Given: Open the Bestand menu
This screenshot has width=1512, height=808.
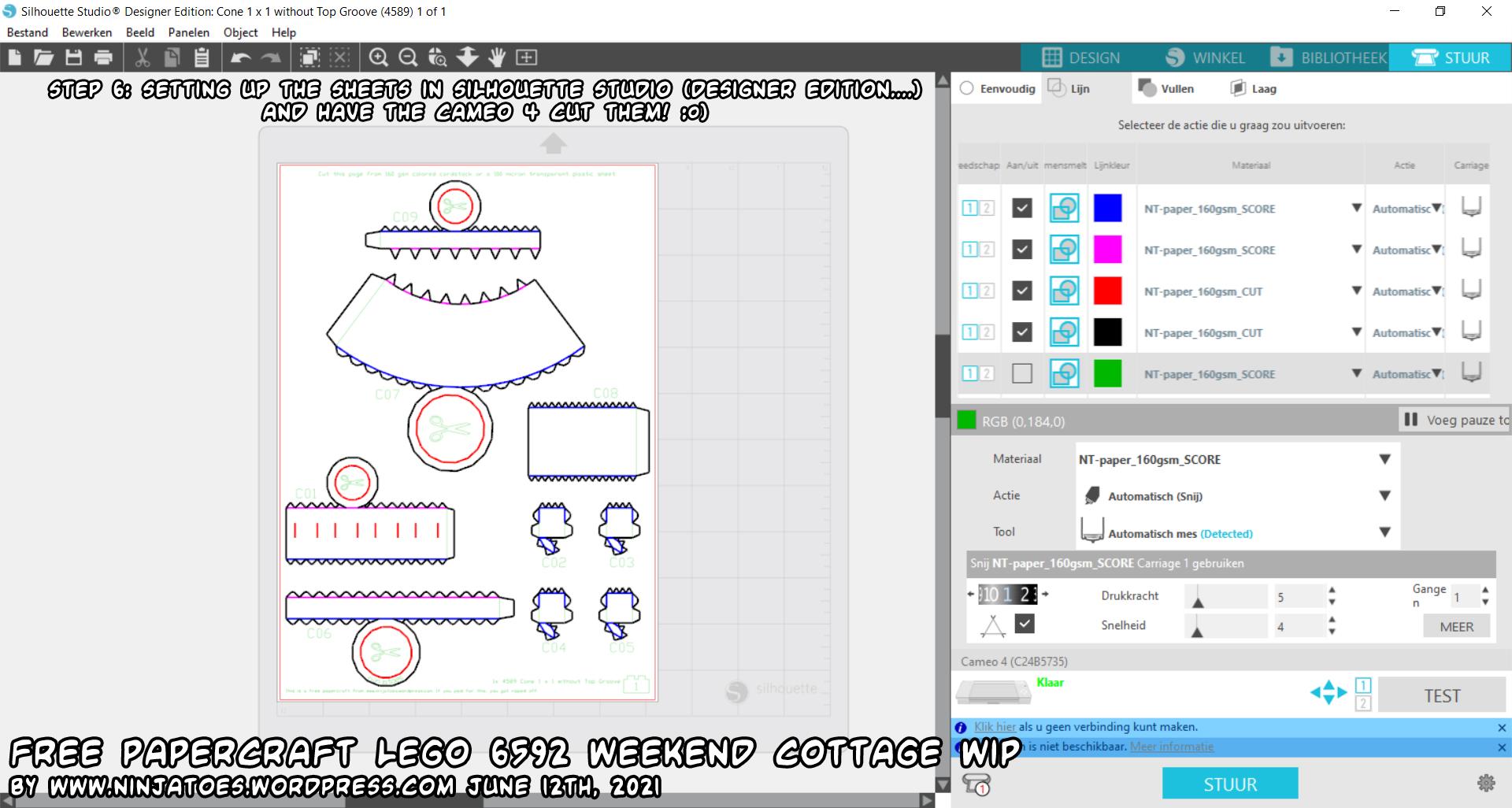Looking at the screenshot, I should point(28,32).
